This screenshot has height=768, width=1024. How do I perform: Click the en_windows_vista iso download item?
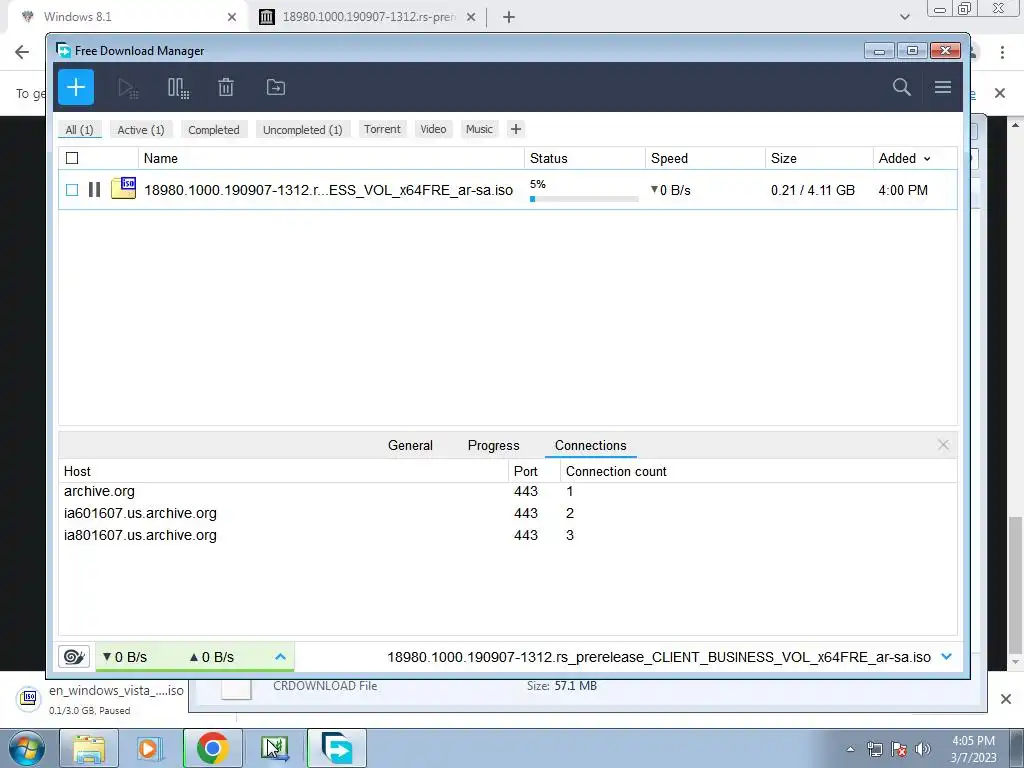pyautogui.click(x=101, y=699)
